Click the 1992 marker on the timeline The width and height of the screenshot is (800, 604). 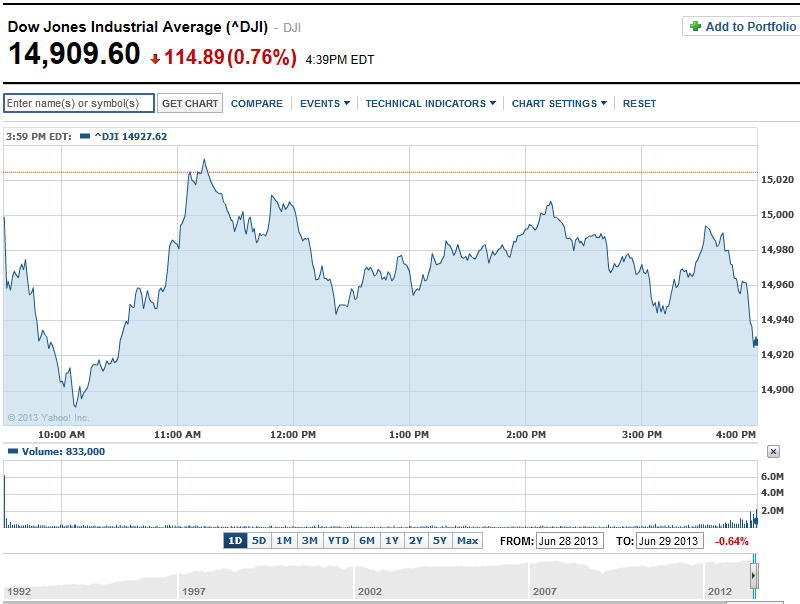(19, 591)
